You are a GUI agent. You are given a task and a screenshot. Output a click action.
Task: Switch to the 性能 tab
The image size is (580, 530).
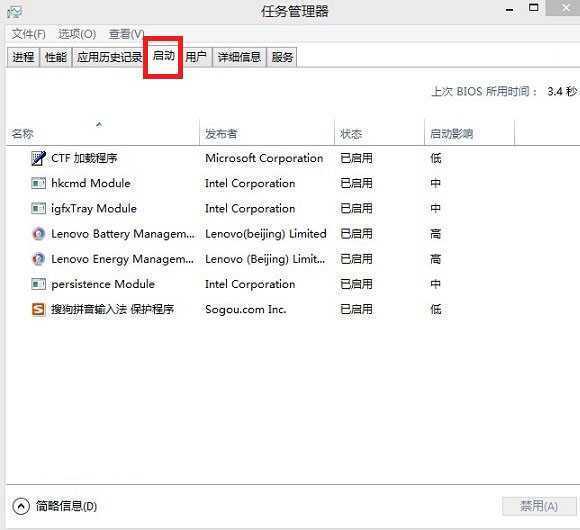tap(55, 57)
